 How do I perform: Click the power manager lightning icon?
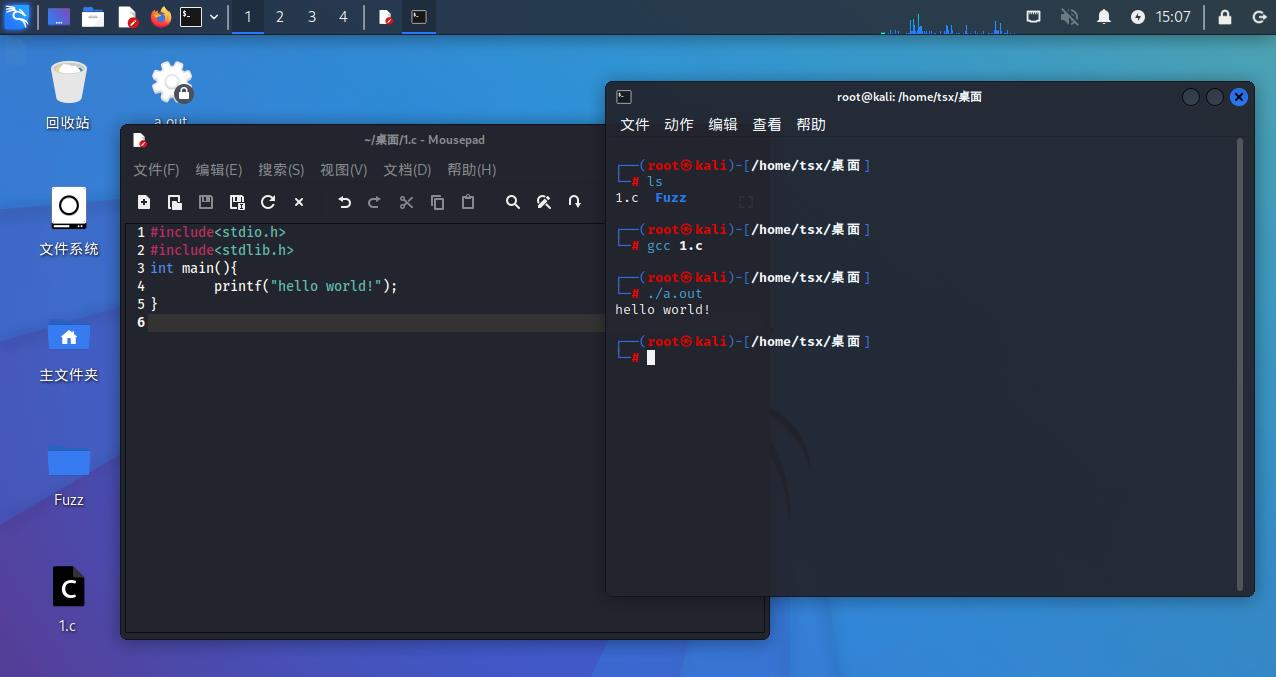coord(1138,17)
